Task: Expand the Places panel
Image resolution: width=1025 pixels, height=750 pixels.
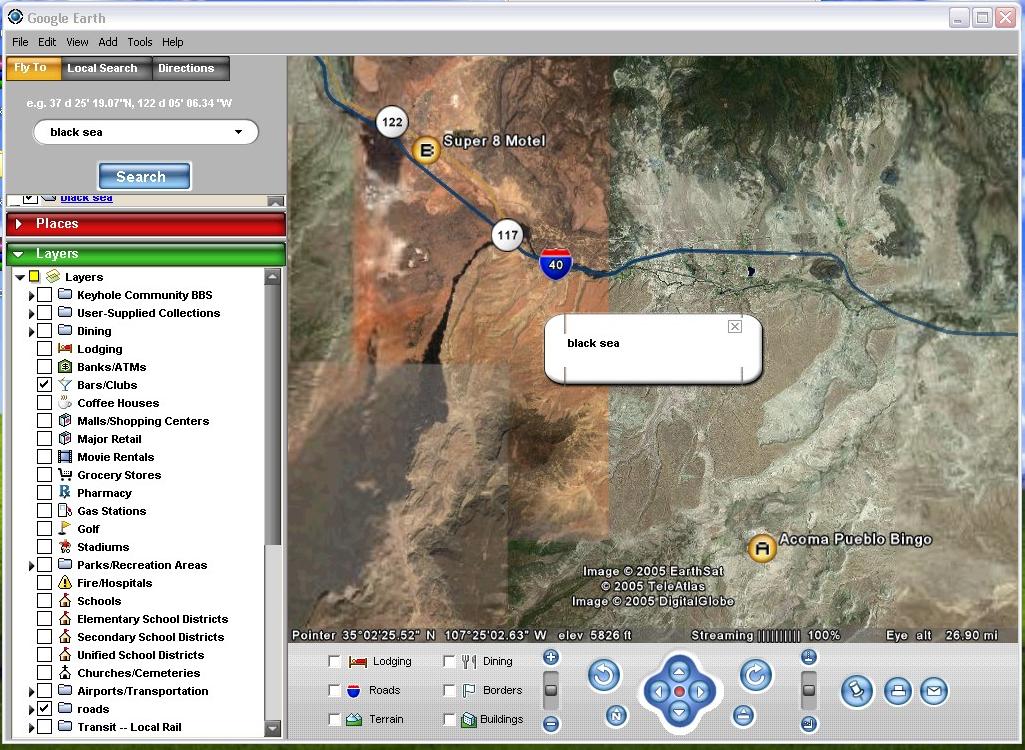Action: pyautogui.click(x=19, y=224)
